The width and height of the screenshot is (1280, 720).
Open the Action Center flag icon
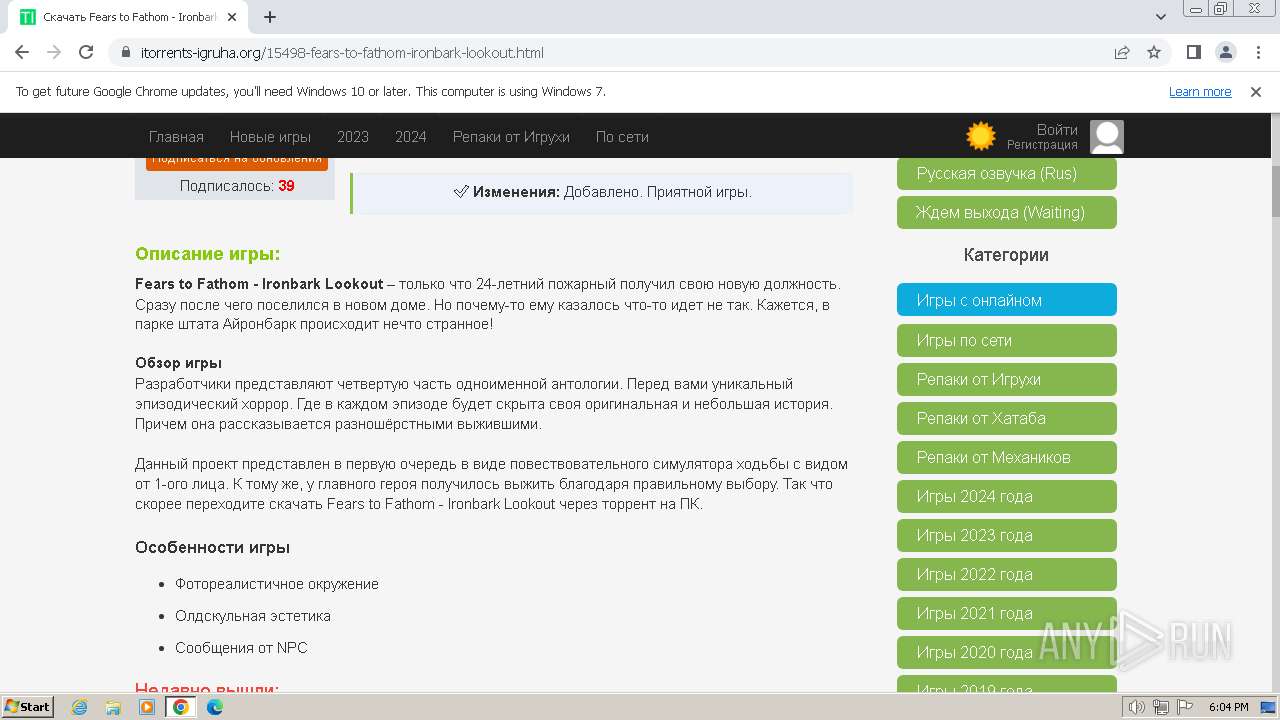click(1184, 707)
